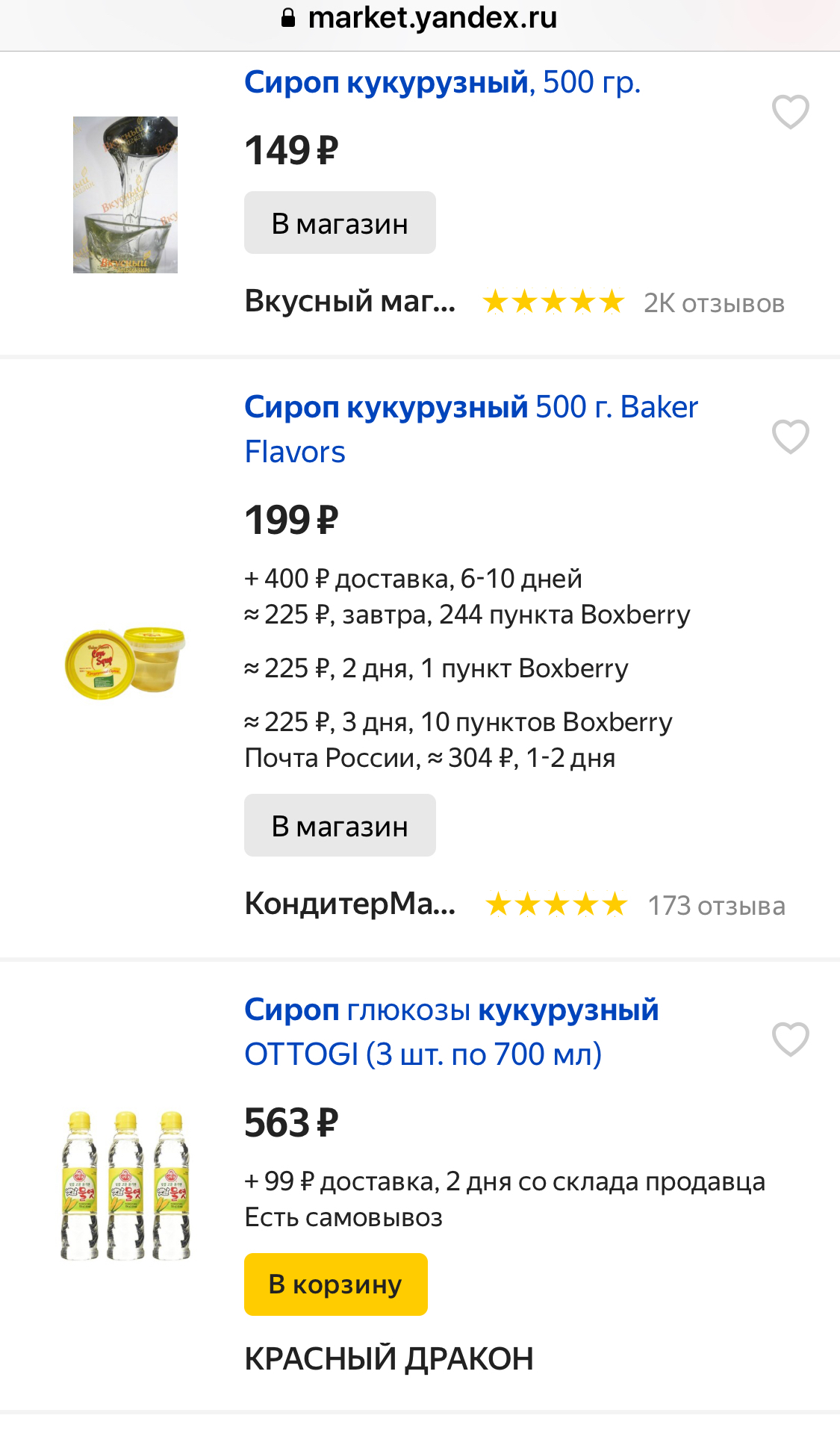The width and height of the screenshot is (840, 1448).
Task: Open the 'КРАСНЫЙ ДРАКОН' seller
Action: click(x=388, y=1358)
